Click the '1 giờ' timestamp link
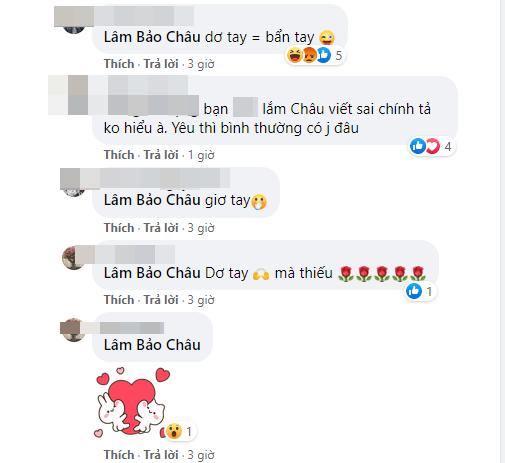 point(201,155)
